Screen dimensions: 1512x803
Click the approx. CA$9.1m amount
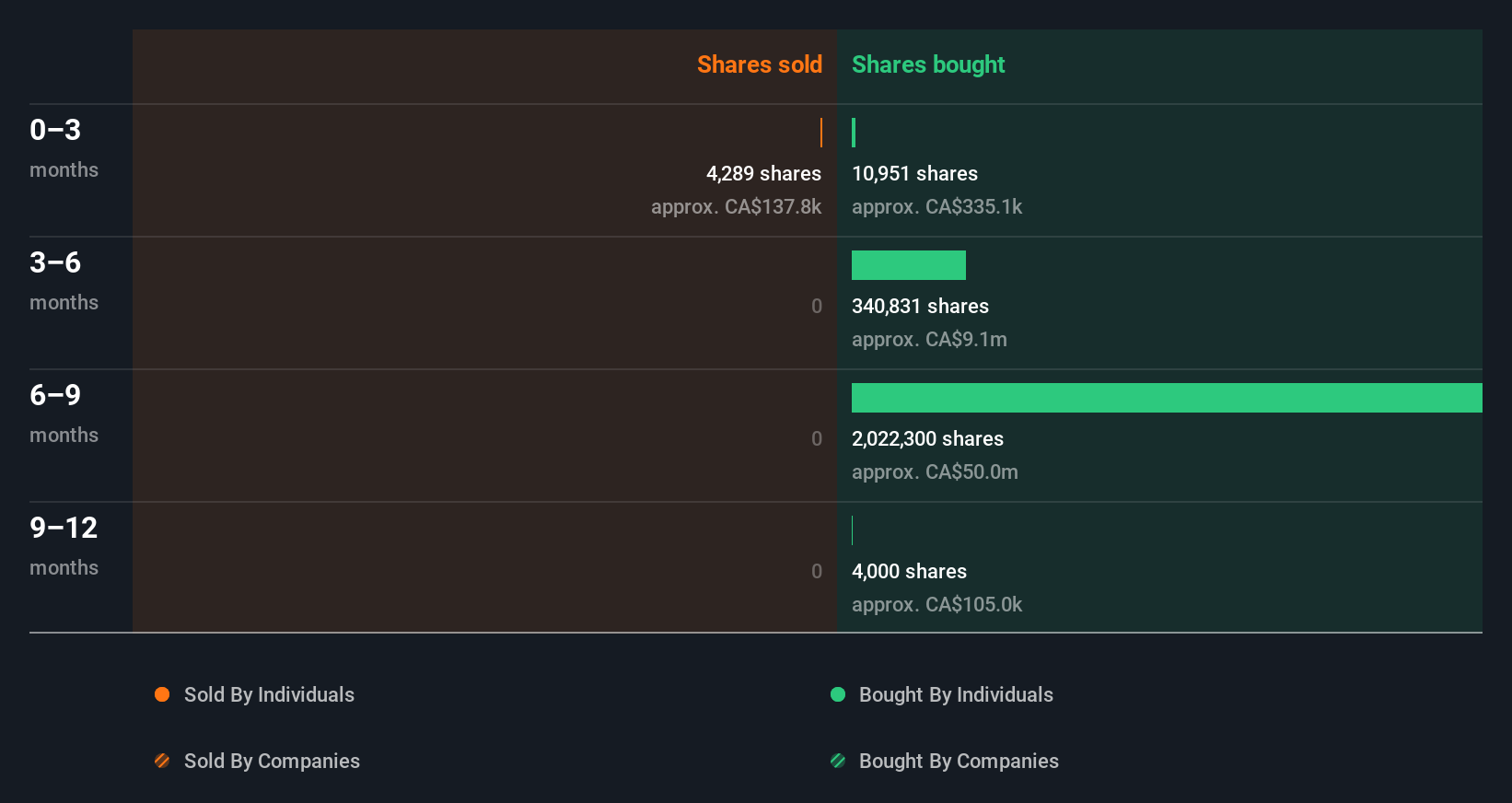(929, 339)
